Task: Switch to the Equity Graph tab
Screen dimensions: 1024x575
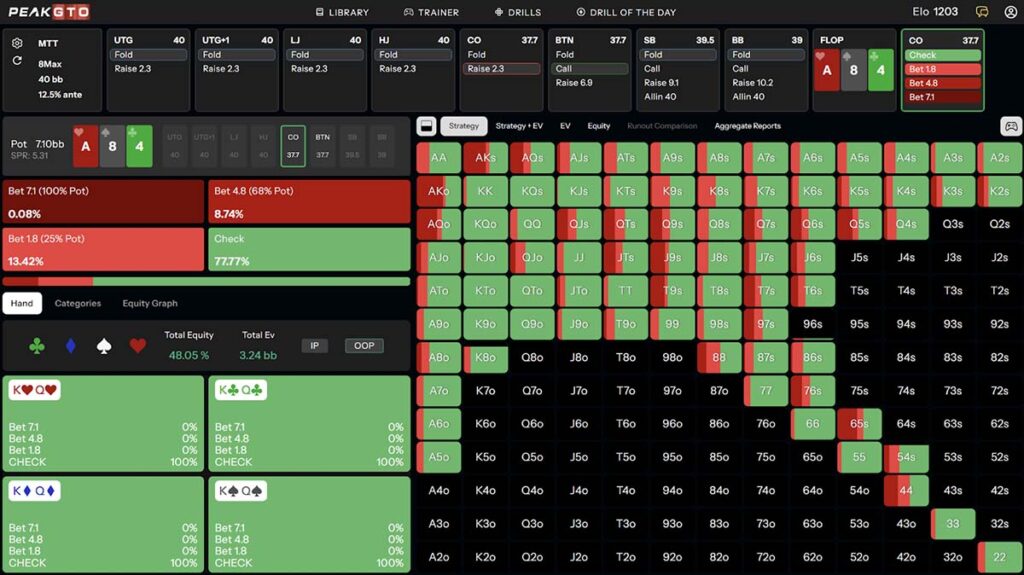Action: pos(149,303)
